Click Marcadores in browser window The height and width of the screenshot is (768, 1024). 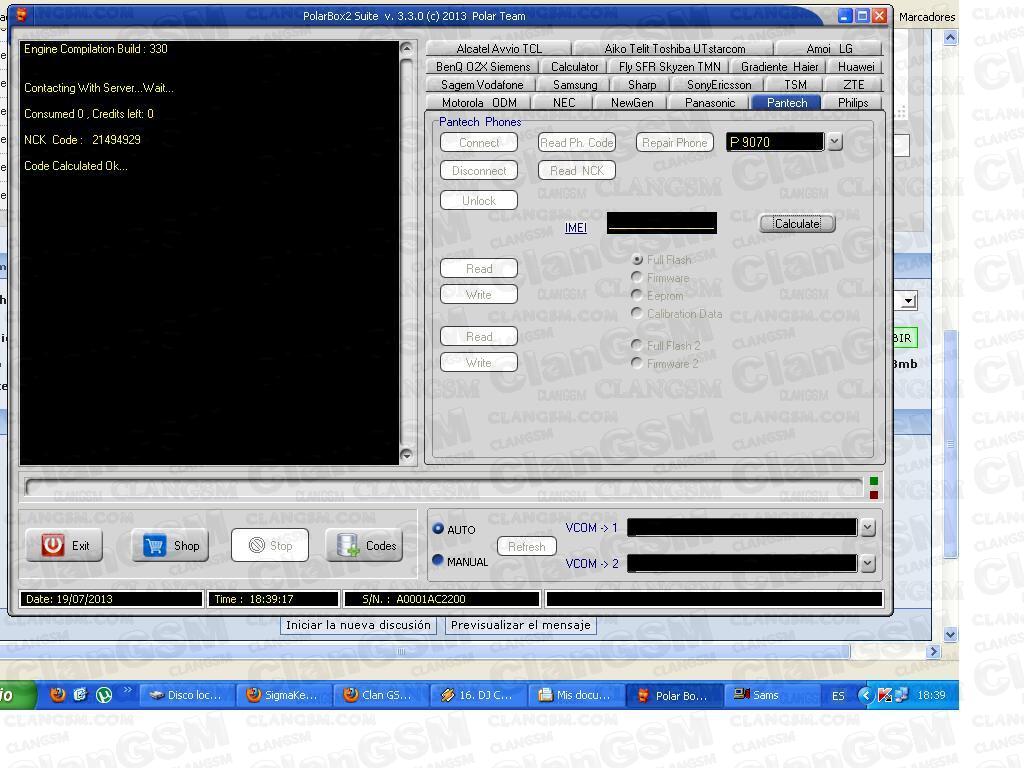[926, 17]
